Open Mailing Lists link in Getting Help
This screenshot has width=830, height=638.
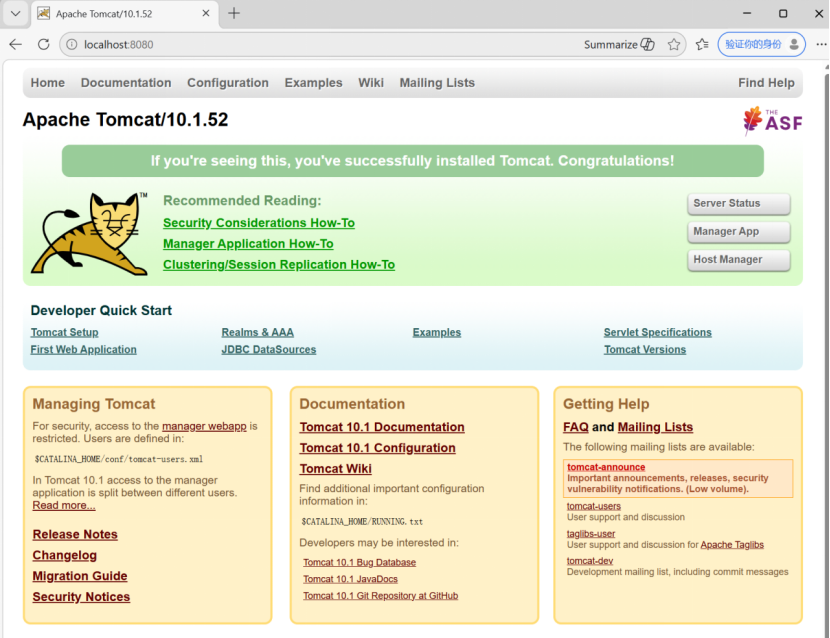tap(655, 427)
